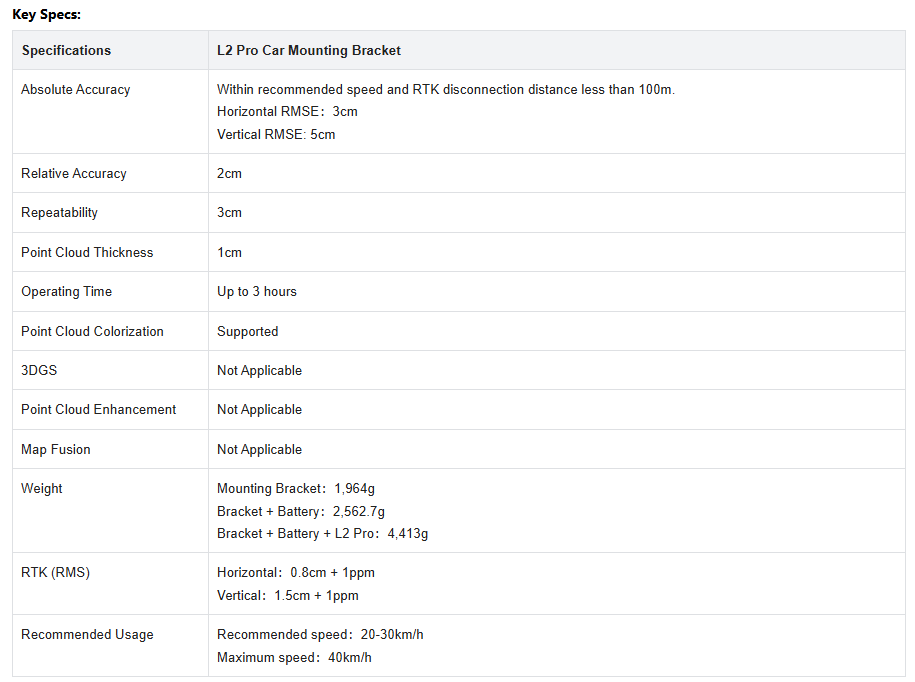Click the 'RTK (RMS)' row label

click(55, 573)
